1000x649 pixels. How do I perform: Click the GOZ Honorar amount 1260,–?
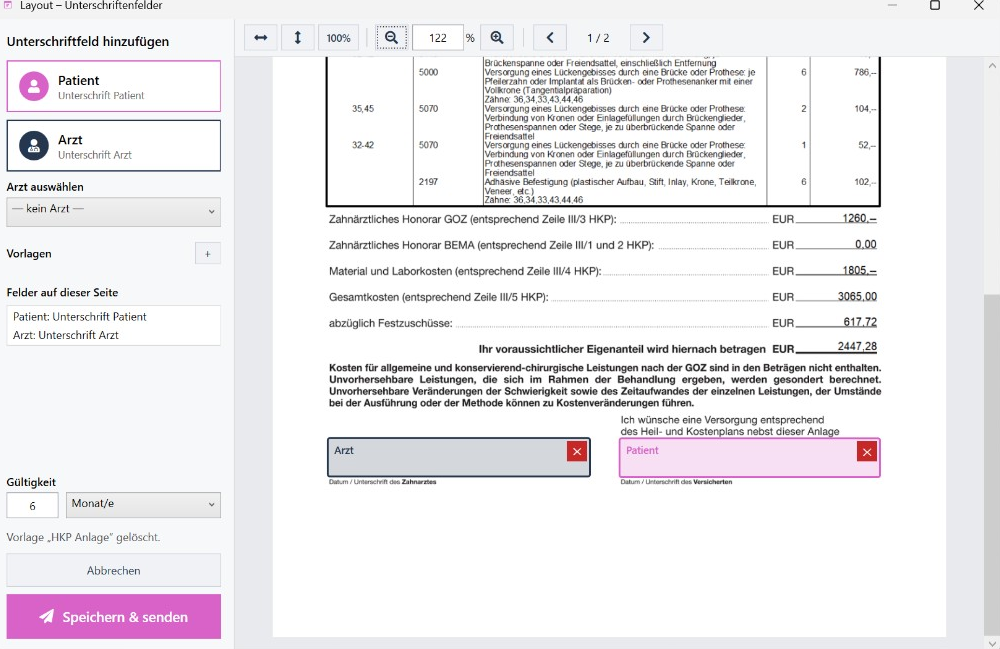click(860, 218)
